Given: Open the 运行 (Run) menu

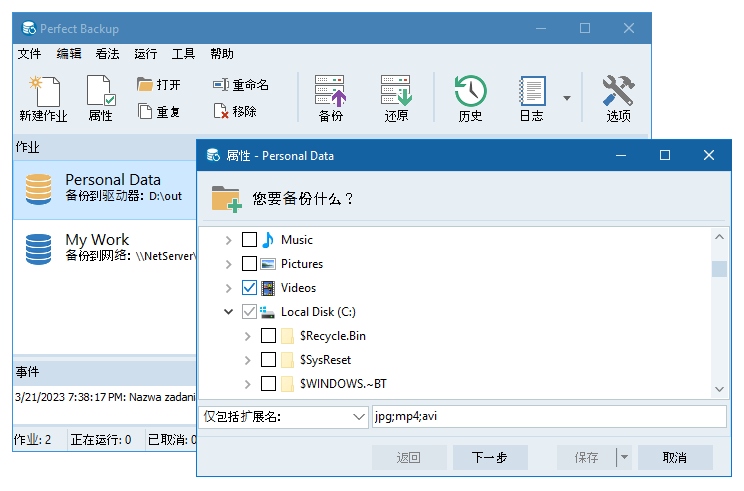Looking at the screenshot, I should (x=146, y=54).
